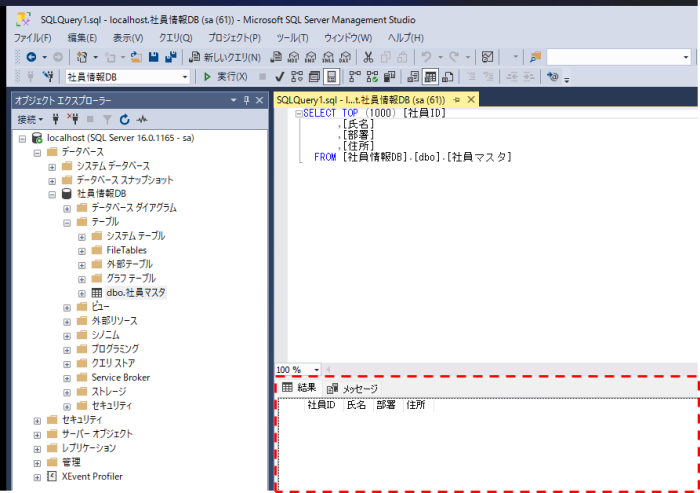This screenshot has width=700, height=493.
Task: Run the query with 実行(X)
Action: coord(225,77)
